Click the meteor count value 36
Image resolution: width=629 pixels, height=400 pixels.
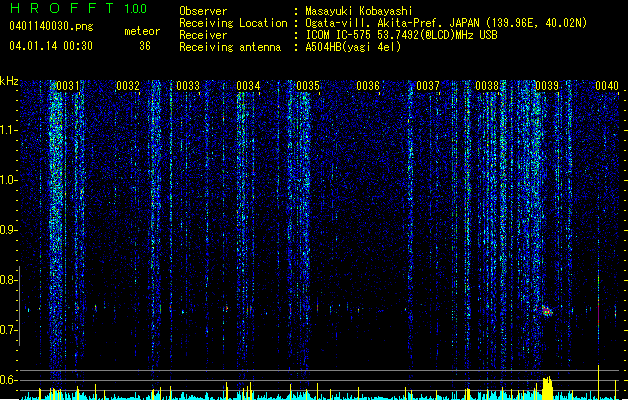(x=145, y=46)
